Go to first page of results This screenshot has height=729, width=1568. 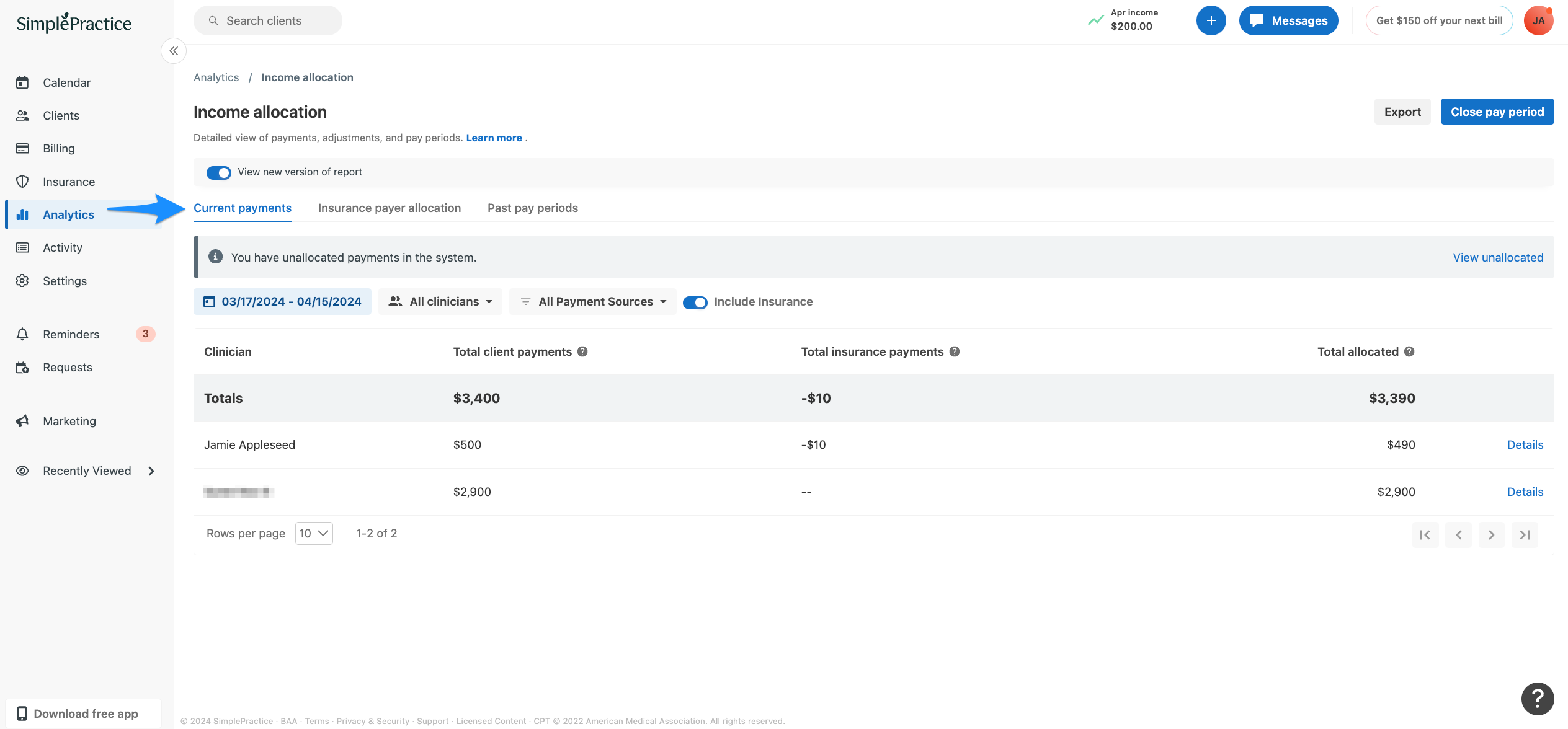tap(1425, 534)
